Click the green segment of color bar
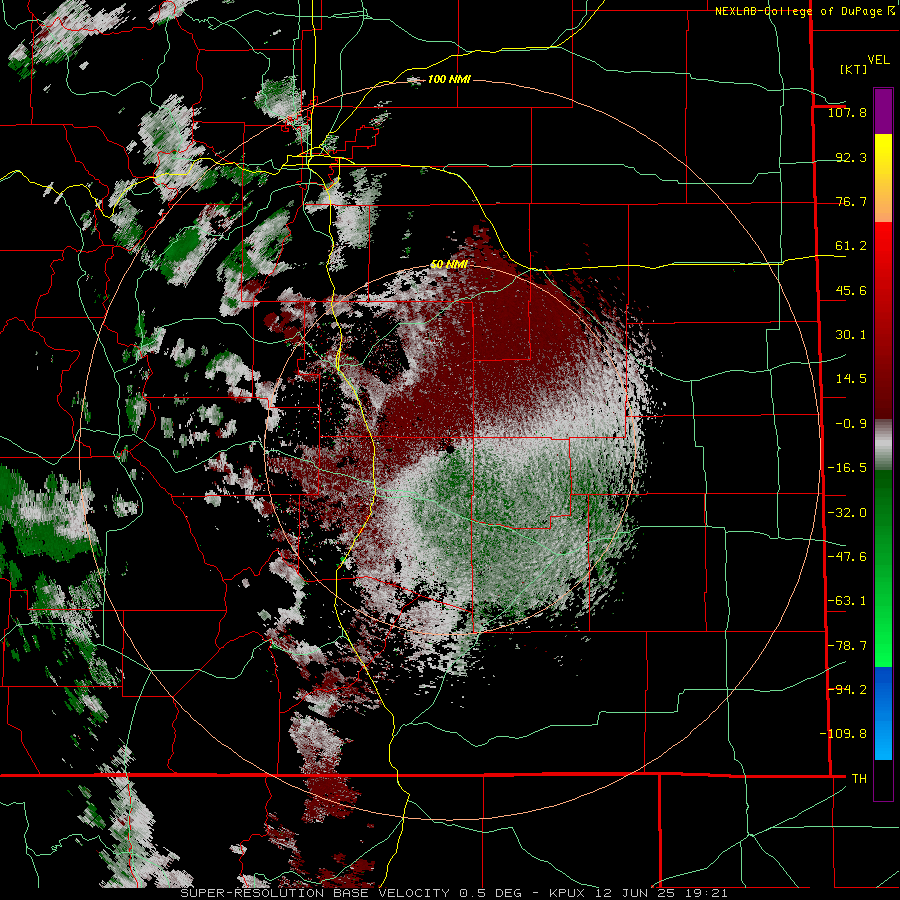This screenshot has height=900, width=900. tap(883, 568)
